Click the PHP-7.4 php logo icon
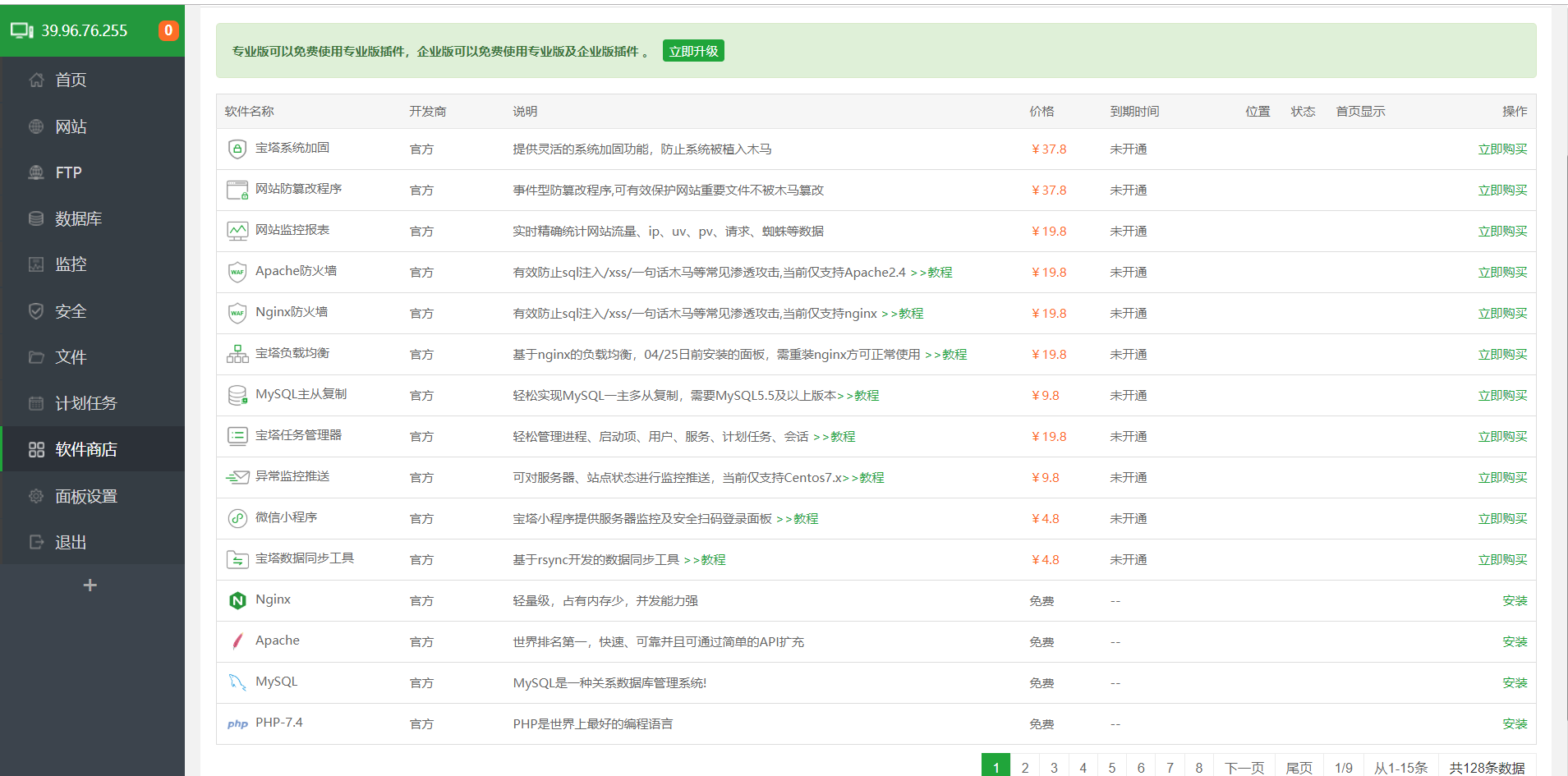 pos(237,724)
